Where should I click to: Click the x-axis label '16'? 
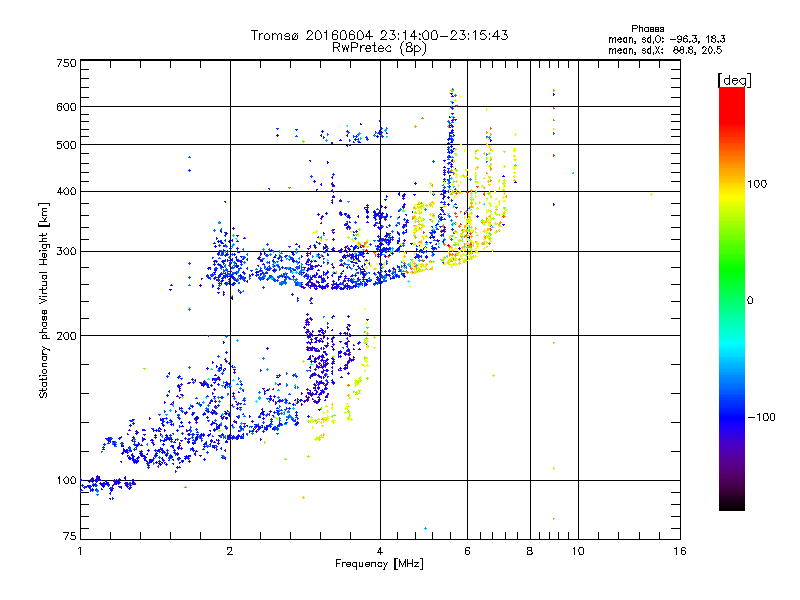click(x=680, y=551)
